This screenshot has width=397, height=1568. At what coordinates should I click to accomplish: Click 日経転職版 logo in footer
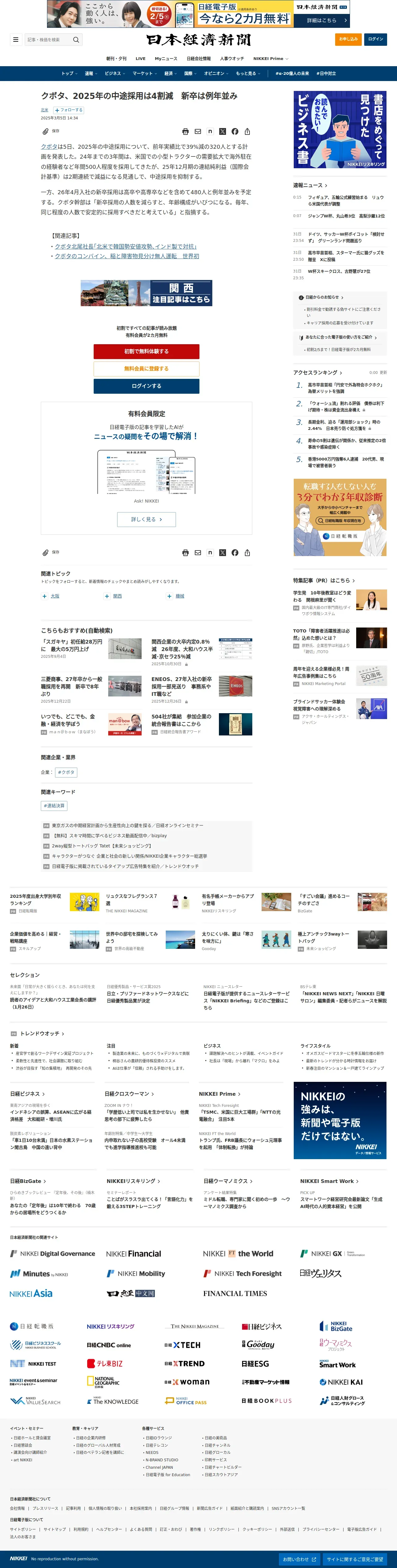pos(32,1326)
